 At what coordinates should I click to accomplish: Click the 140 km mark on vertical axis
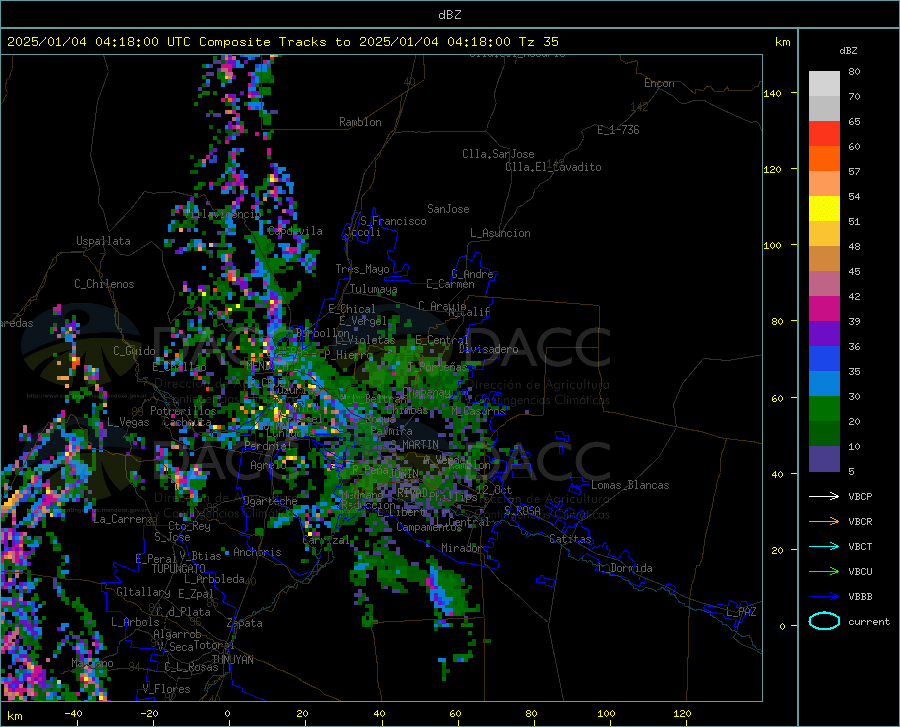772,94
